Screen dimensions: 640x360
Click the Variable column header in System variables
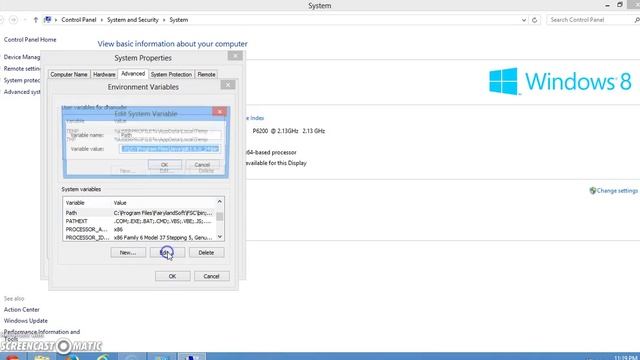click(x=75, y=203)
